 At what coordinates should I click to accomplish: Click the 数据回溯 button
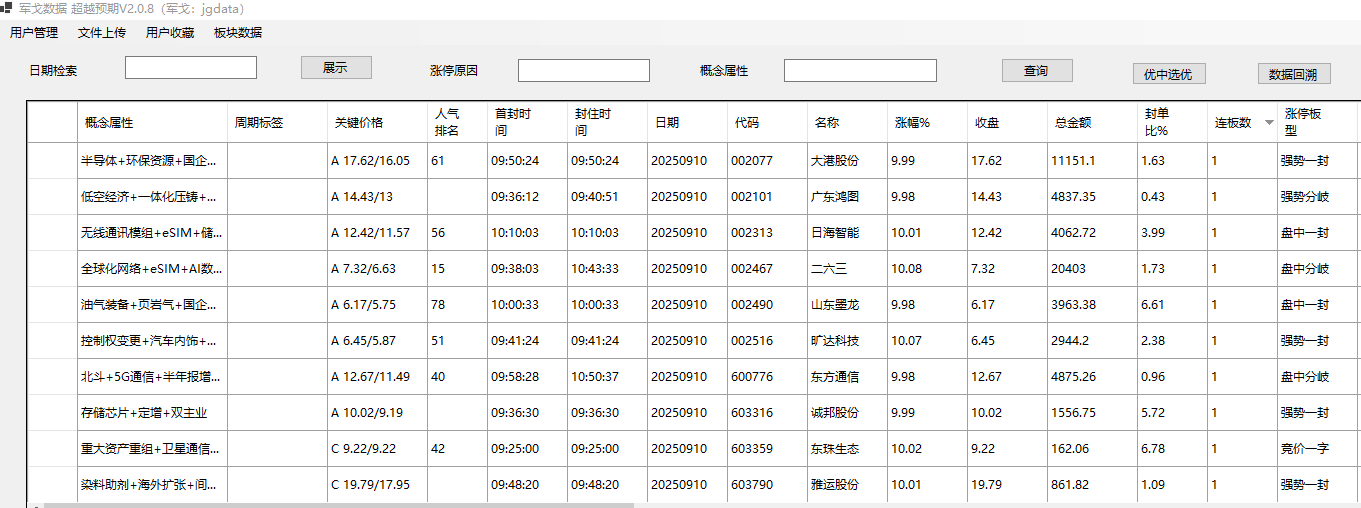click(1293, 74)
